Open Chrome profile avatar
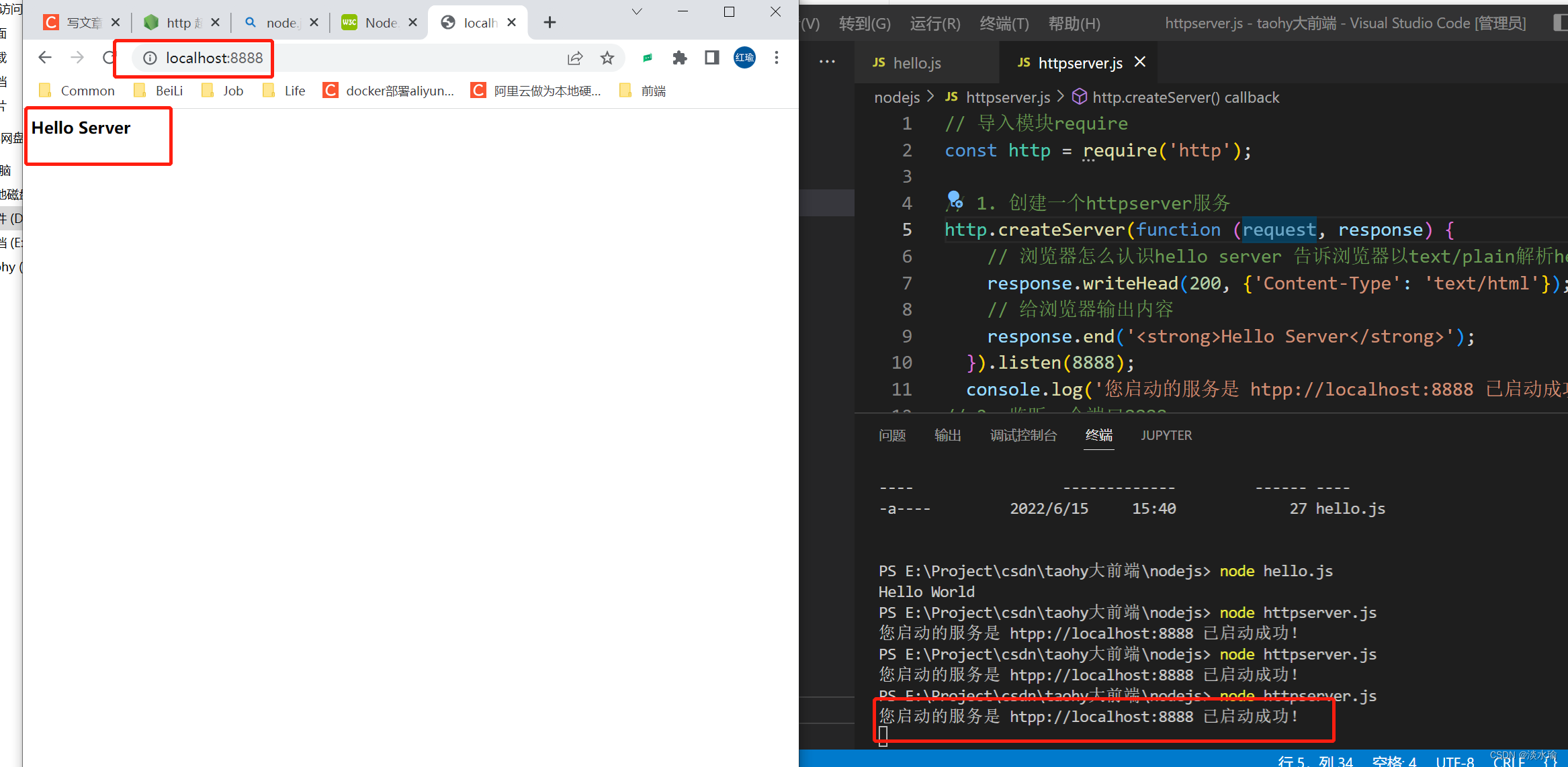The height and width of the screenshot is (767, 1568). [744, 58]
